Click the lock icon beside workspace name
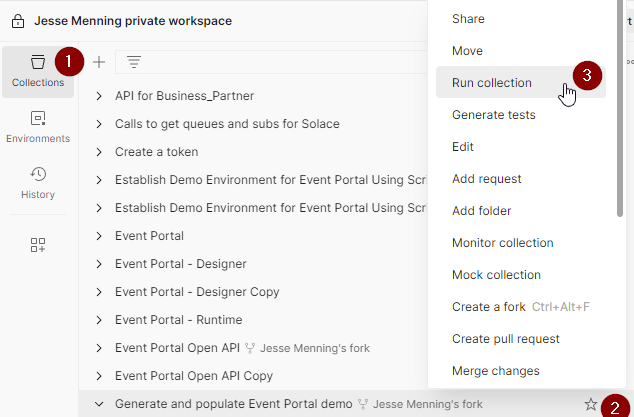Viewport: 634px width, 417px height. [18, 21]
